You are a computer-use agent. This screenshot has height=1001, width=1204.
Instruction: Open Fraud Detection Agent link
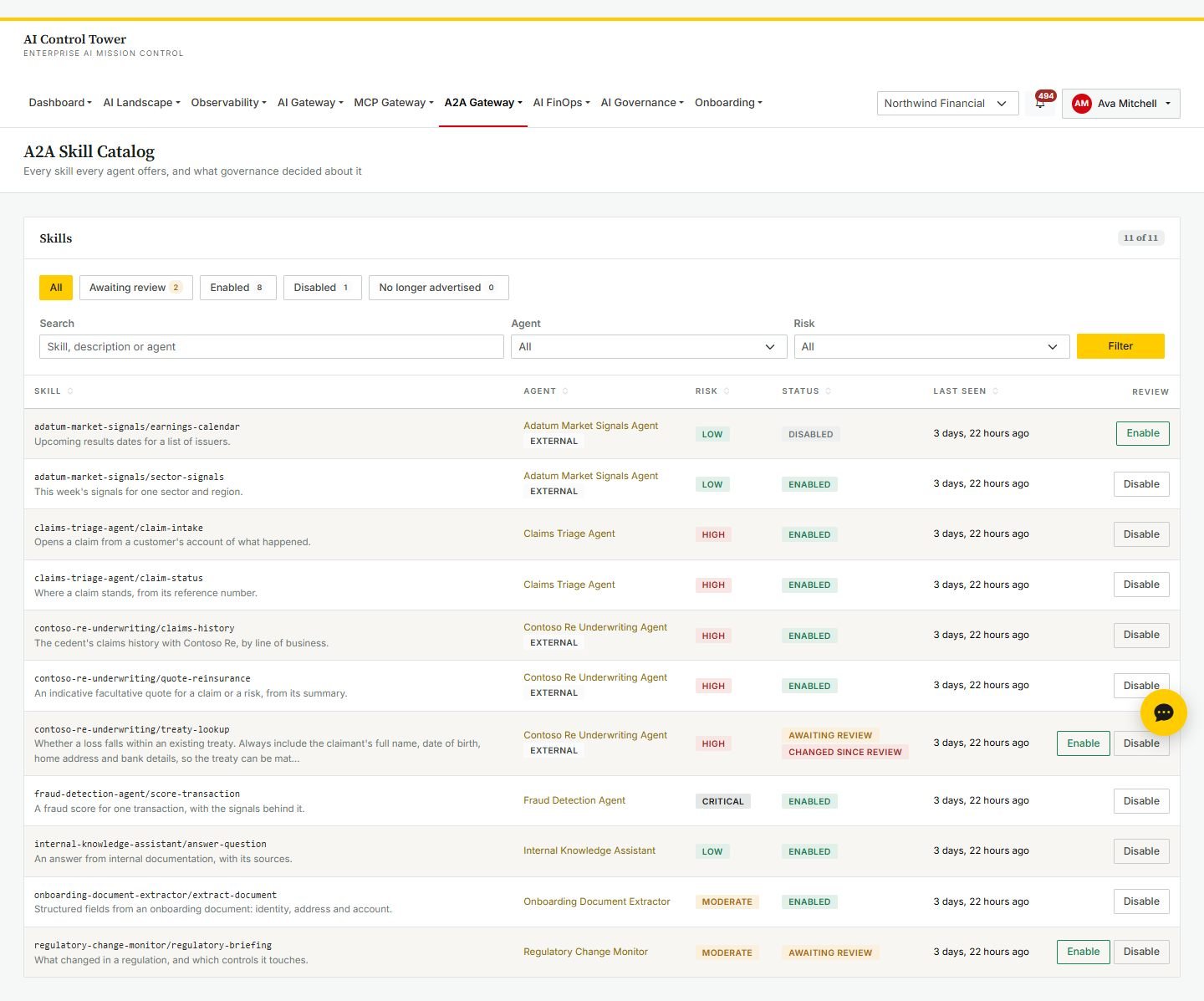coord(574,800)
